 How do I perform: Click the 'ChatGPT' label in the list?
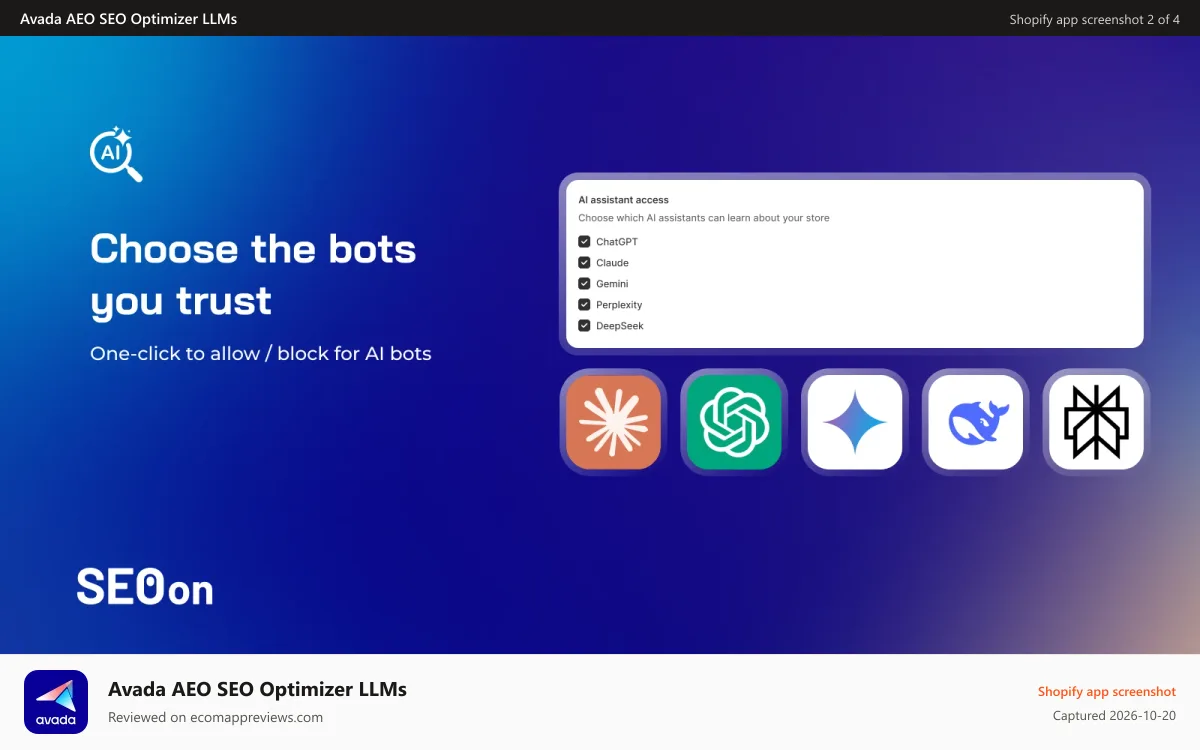click(617, 242)
